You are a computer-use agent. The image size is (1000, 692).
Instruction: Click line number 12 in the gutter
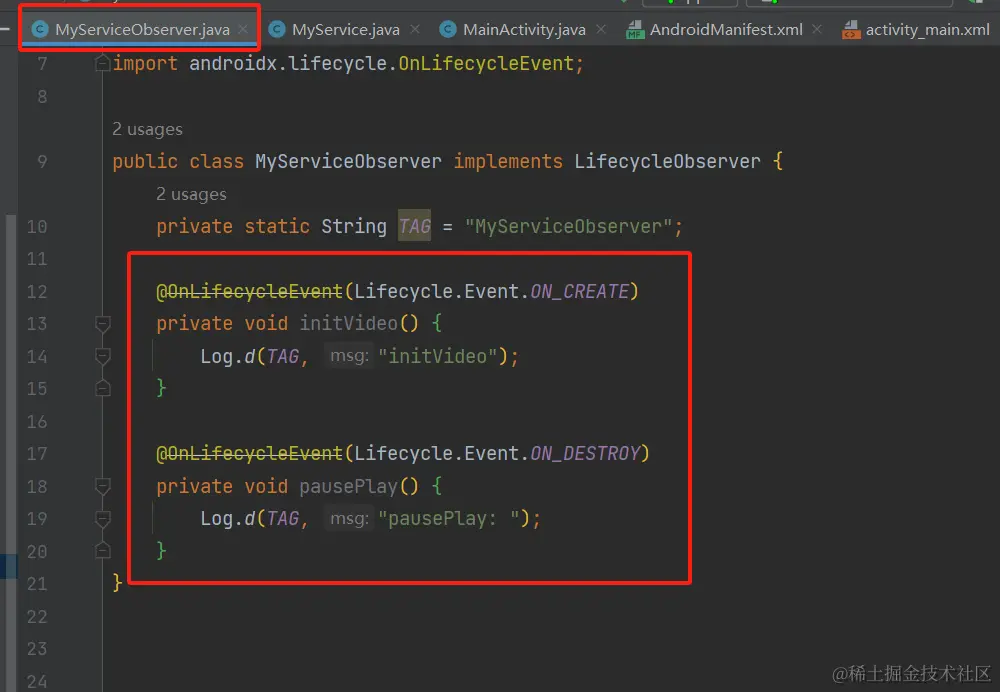pyautogui.click(x=37, y=291)
